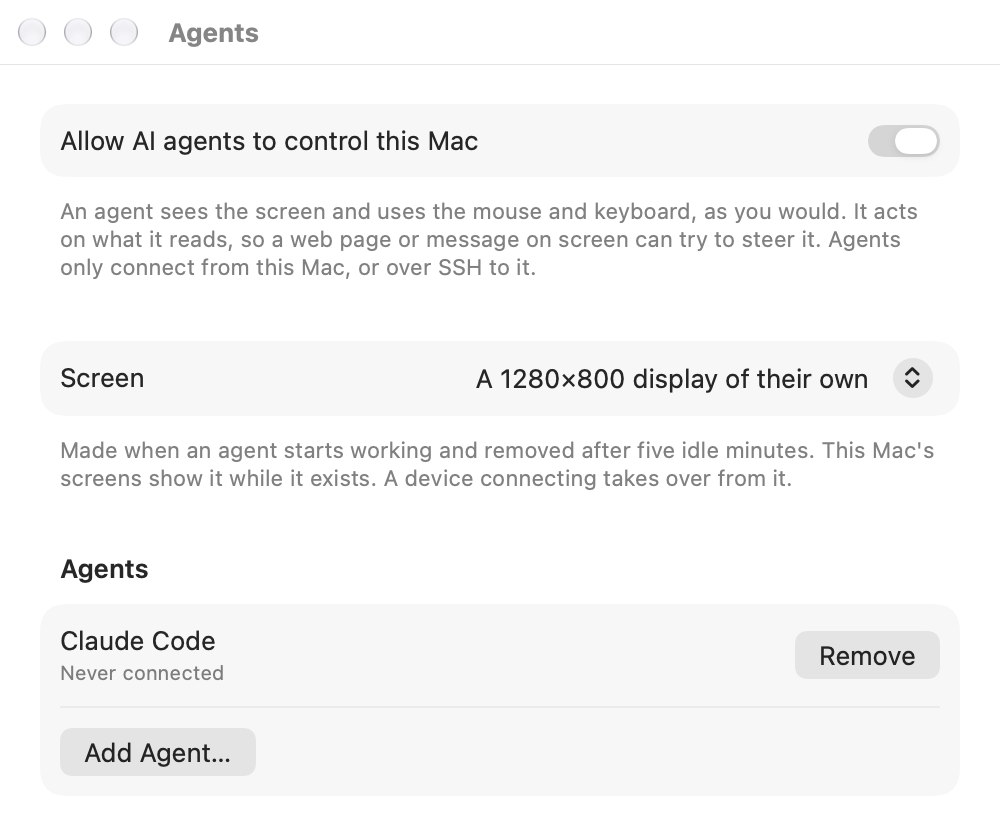
Task: Click the 'A 1280×800 display of their own' value
Action: pos(672,379)
